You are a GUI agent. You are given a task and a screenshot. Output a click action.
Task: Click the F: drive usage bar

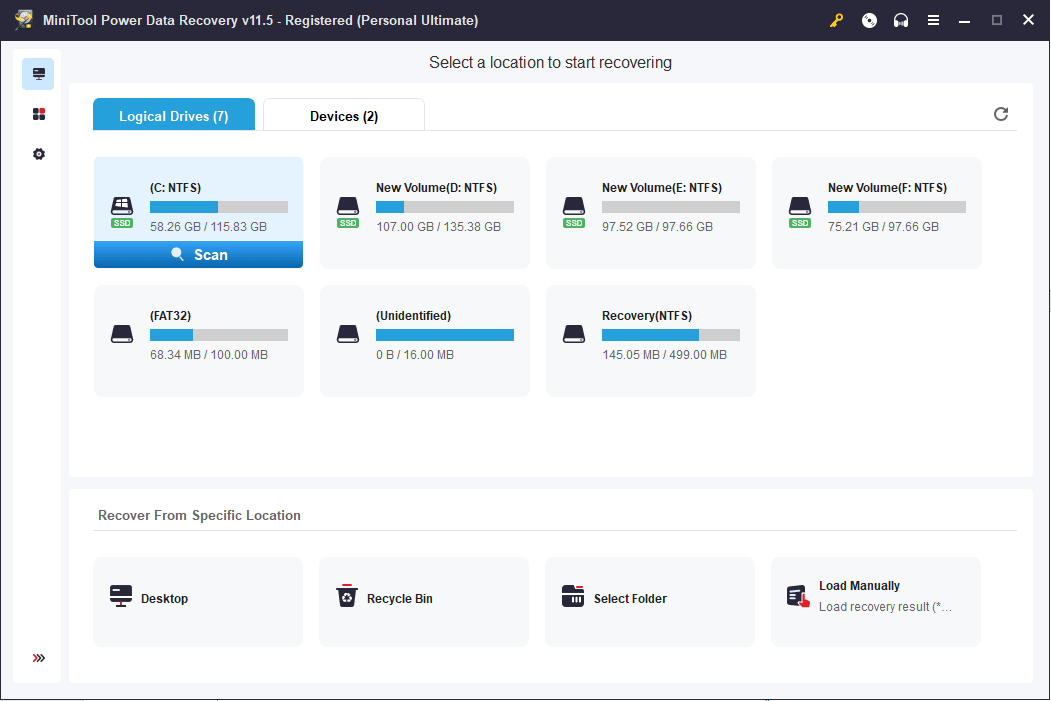pyautogui.click(x=897, y=207)
